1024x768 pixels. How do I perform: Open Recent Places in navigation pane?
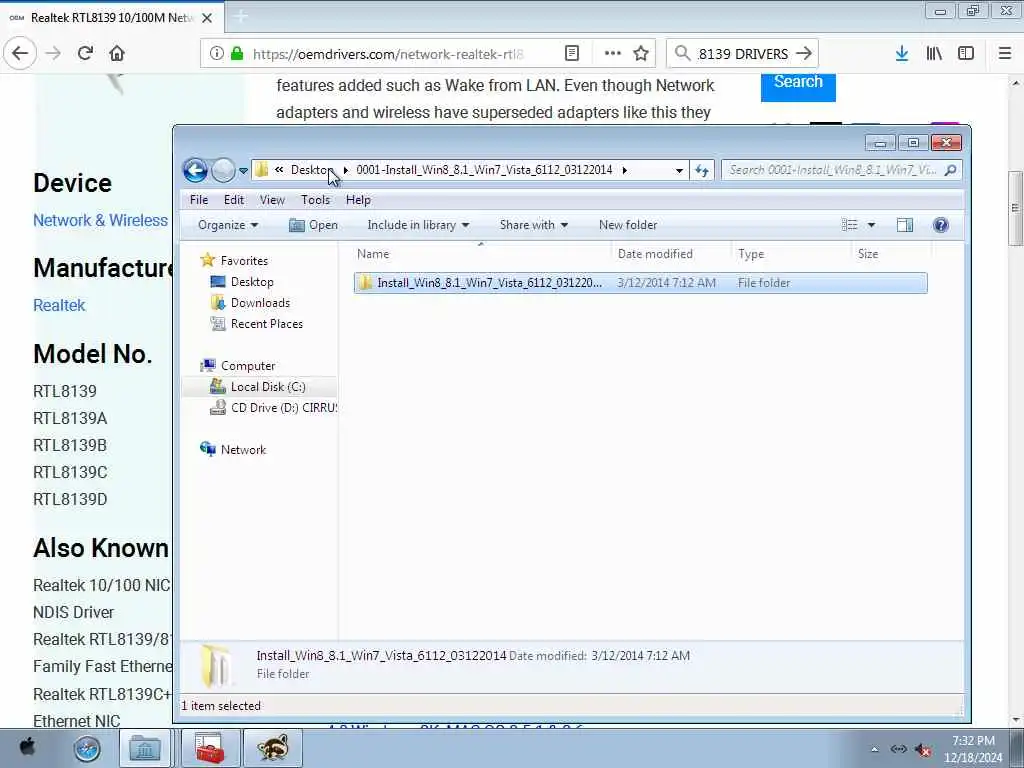[x=266, y=324]
